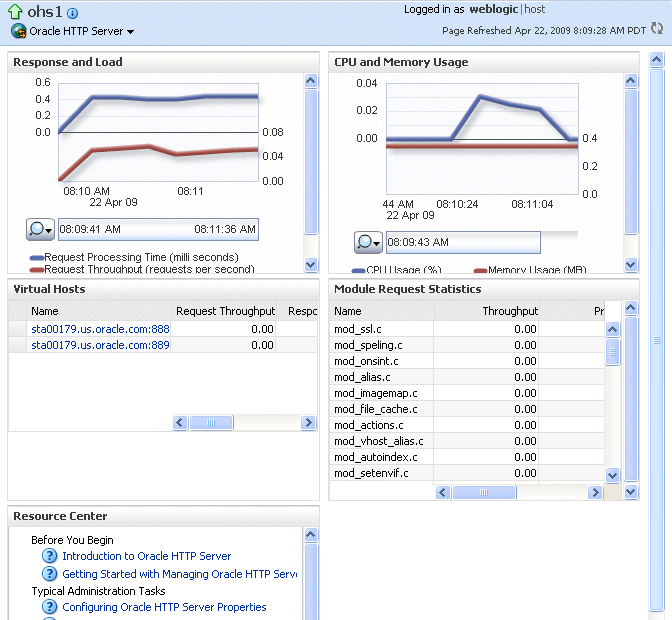This screenshot has height=620, width=672.
Task: Sort Virtual Hosts by Request Throughput column
Action: point(225,311)
